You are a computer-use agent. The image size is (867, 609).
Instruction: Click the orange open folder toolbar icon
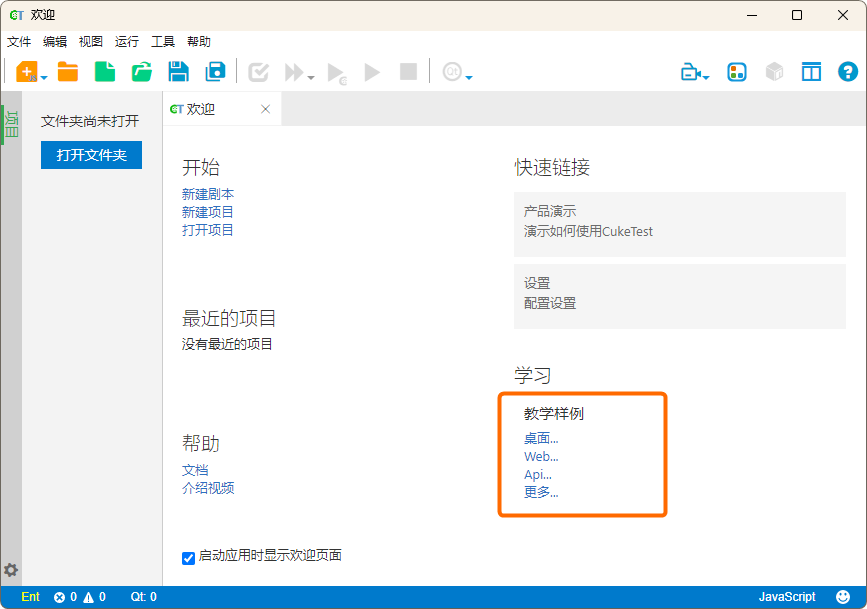pos(68,72)
